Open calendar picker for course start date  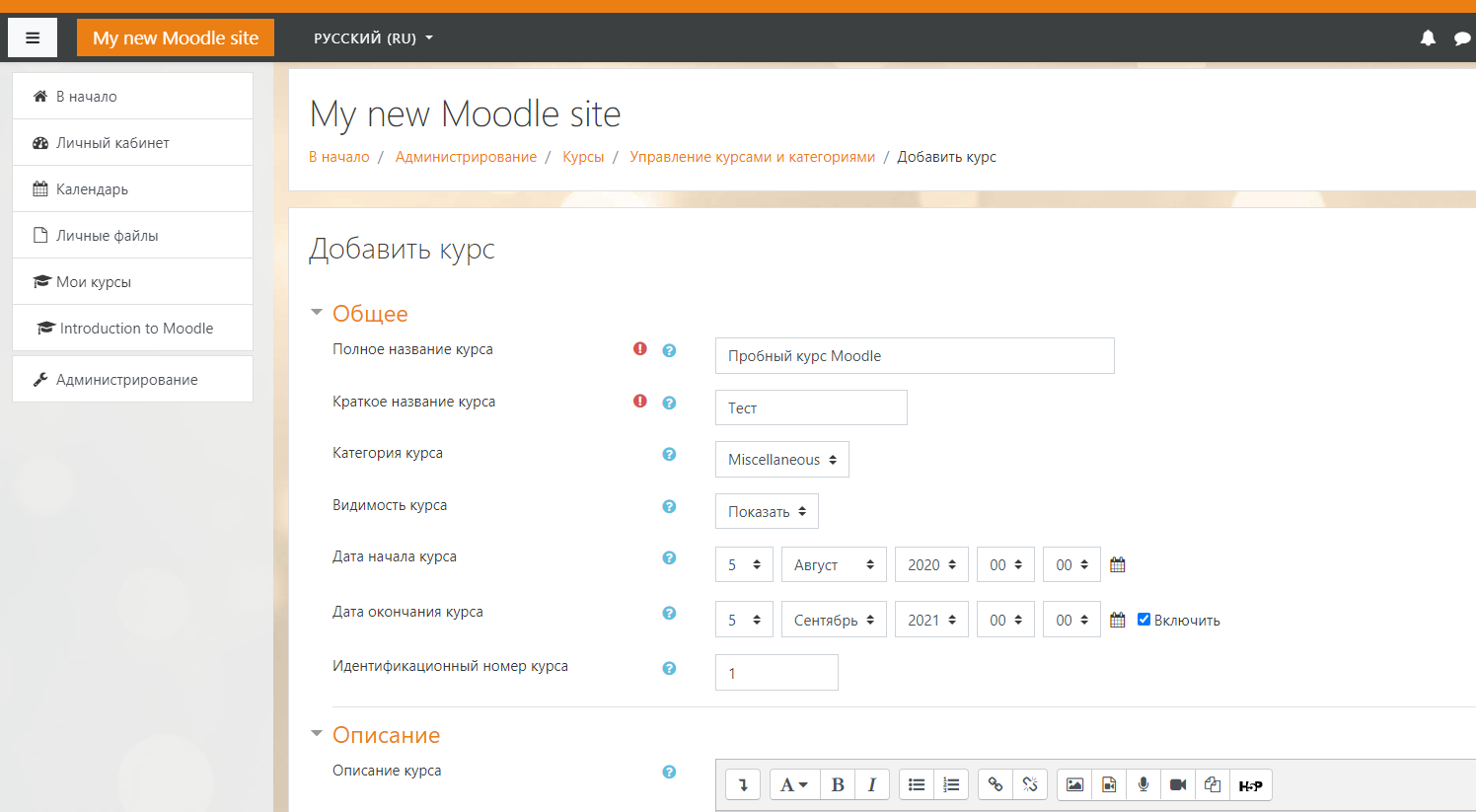point(1118,564)
